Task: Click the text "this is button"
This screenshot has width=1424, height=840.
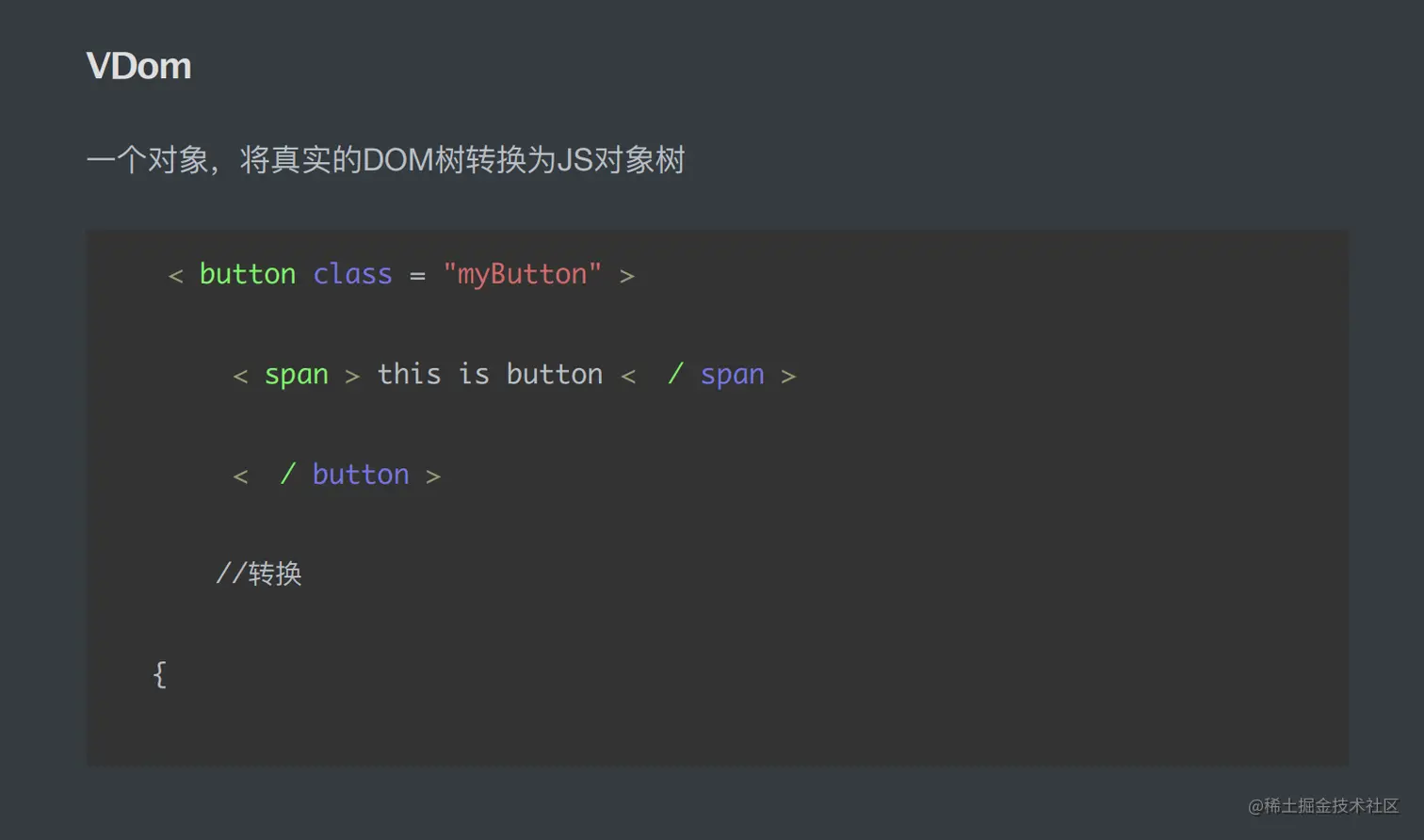Action: point(490,375)
